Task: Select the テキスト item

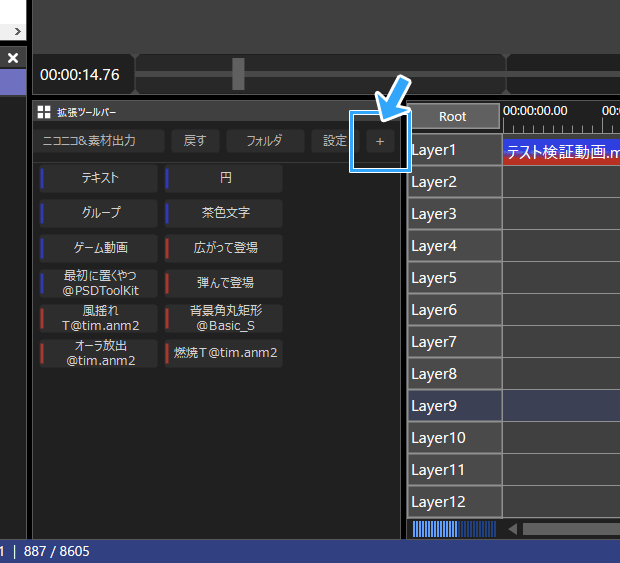Action: (x=99, y=178)
